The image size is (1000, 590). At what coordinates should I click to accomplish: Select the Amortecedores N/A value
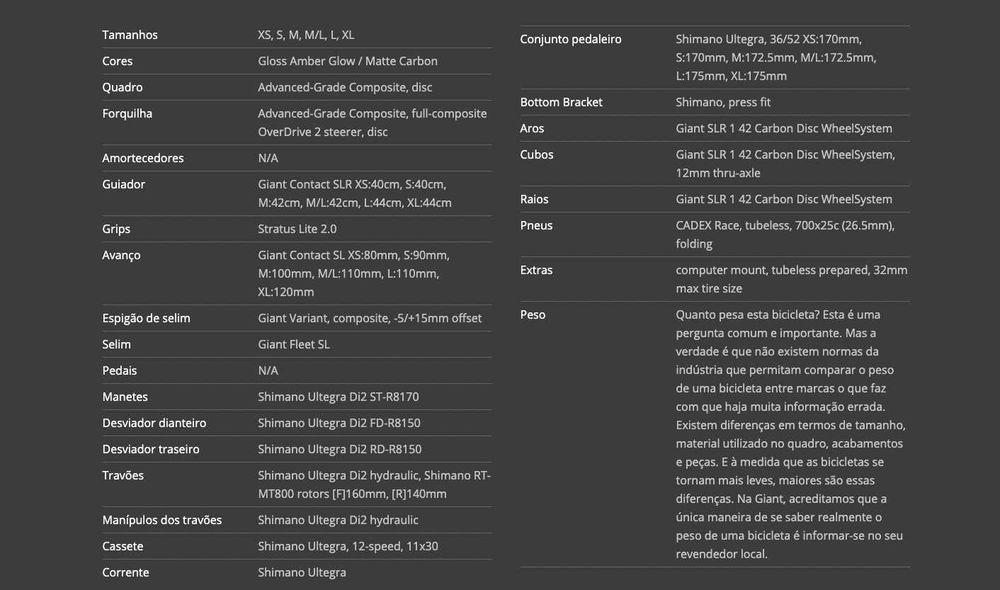click(268, 158)
